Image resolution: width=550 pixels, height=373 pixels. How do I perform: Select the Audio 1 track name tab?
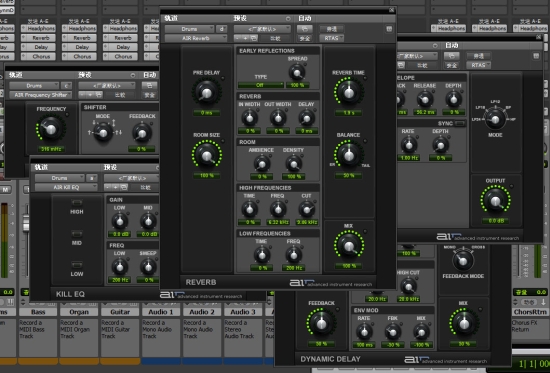(x=161, y=312)
